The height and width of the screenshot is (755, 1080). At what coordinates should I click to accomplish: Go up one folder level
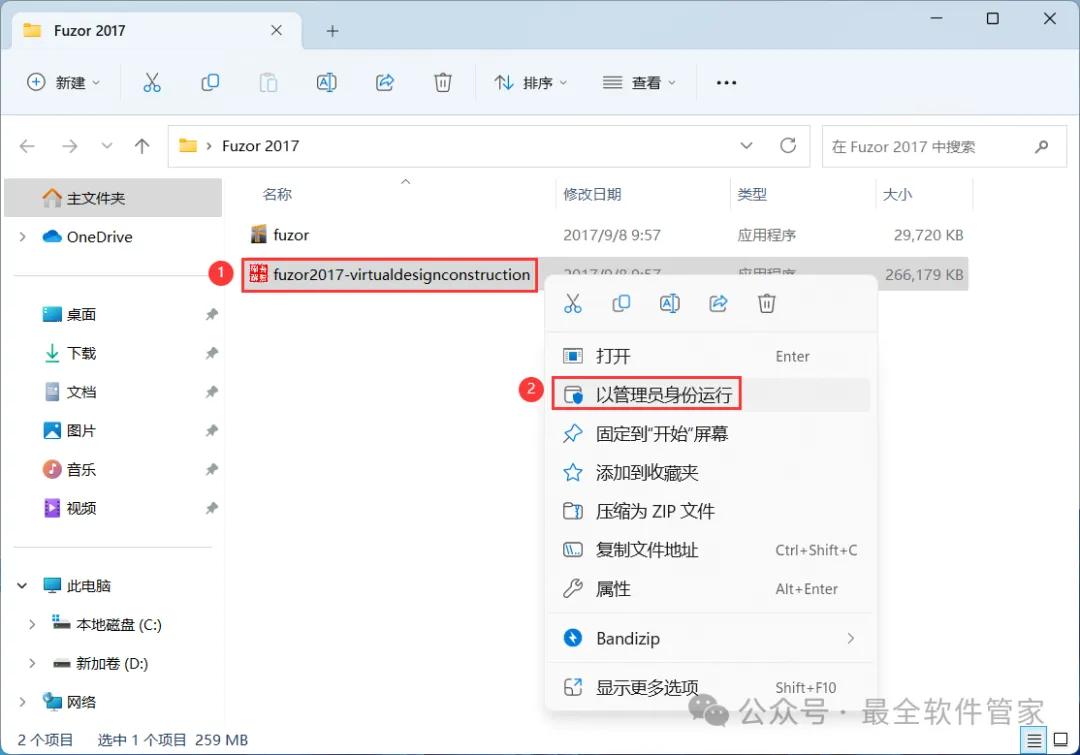[142, 146]
